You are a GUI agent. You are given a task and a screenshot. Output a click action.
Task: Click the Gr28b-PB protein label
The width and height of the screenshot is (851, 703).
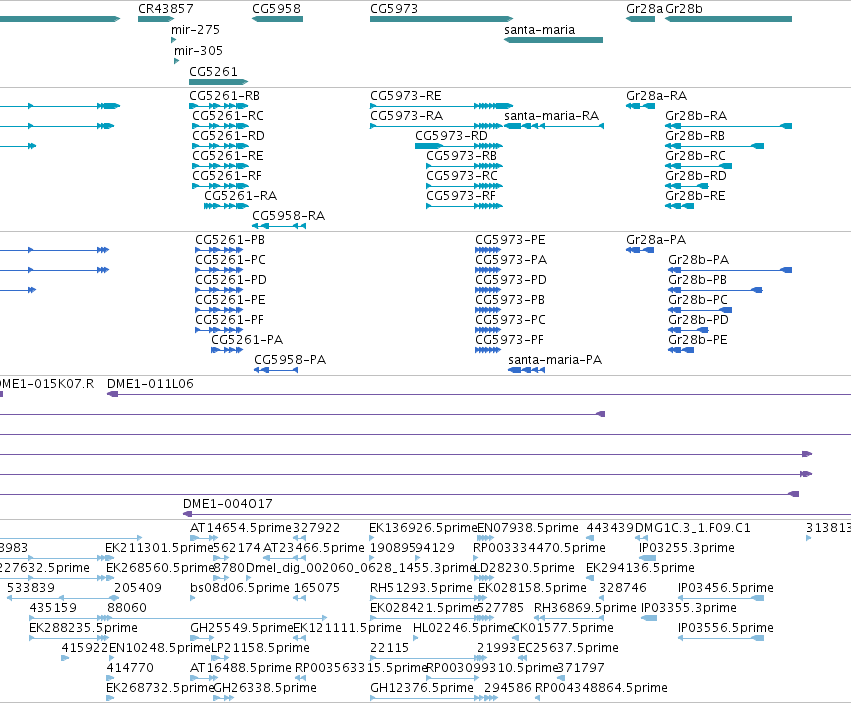(x=697, y=280)
